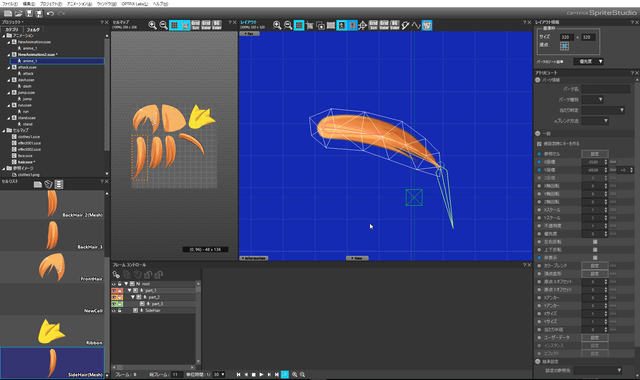Collapse part_2 node in frame control
640x380 pixels.
pos(133,297)
